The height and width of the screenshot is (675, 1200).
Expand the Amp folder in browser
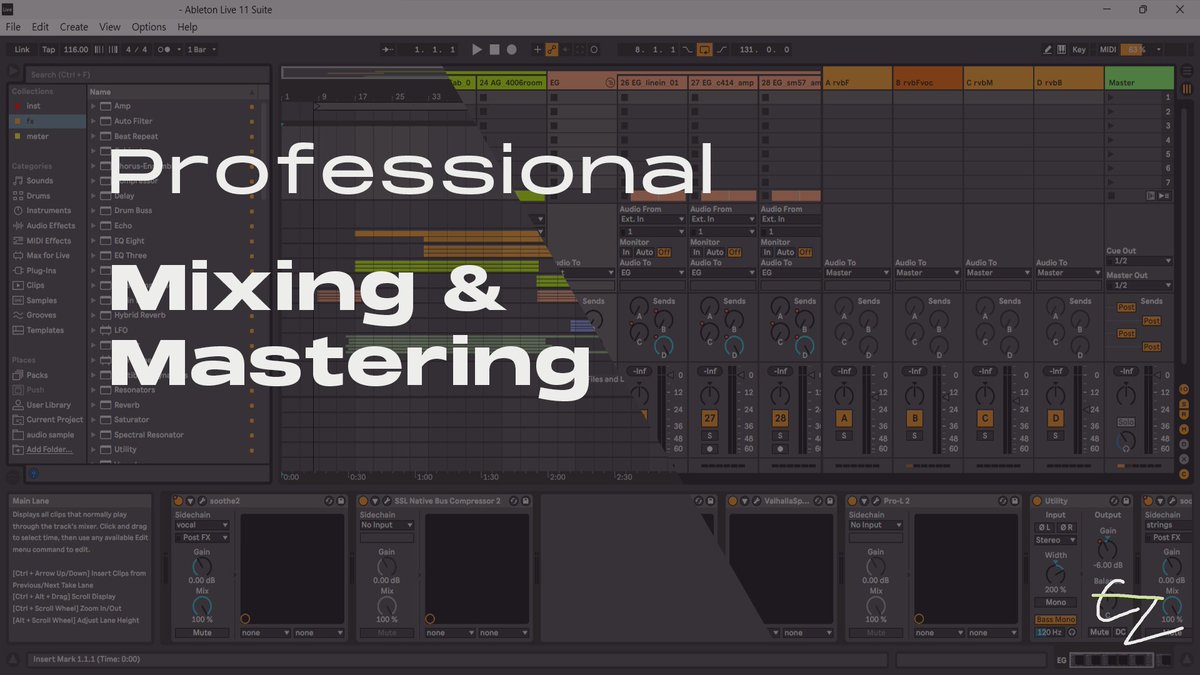pos(93,106)
